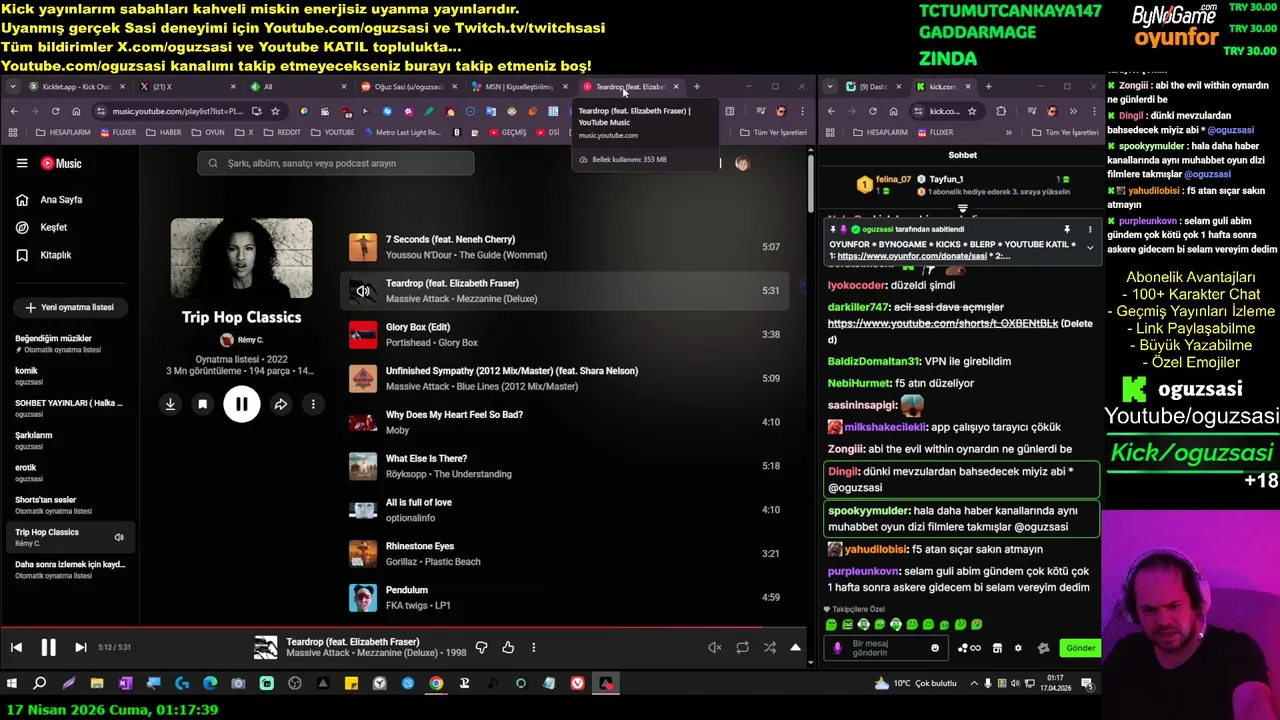1280x720 pixels.
Task: Open the Şarkılarım playlist in the sidebar
Action: point(69,440)
